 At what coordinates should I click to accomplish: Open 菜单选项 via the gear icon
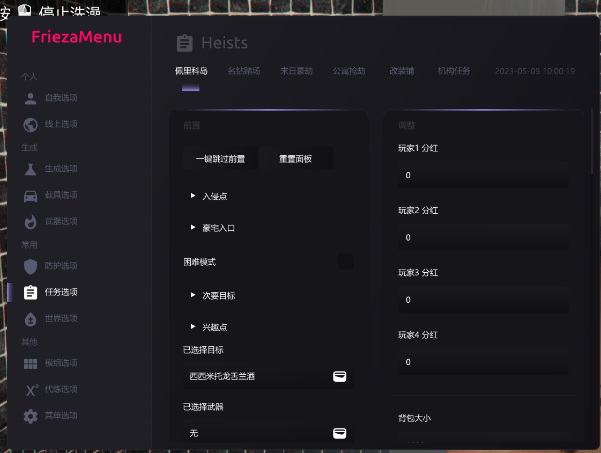pyautogui.click(x=30, y=416)
